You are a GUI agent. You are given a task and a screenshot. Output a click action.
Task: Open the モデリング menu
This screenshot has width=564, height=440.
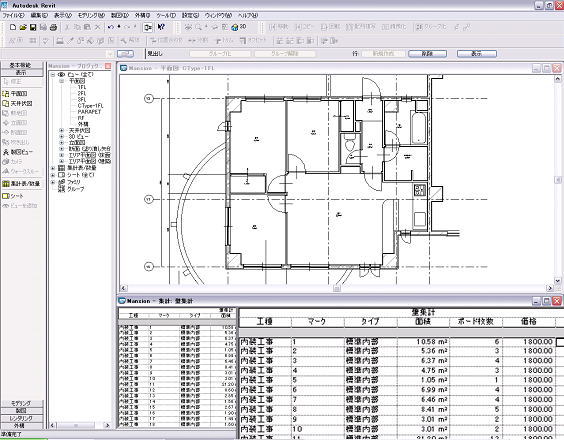(91, 15)
